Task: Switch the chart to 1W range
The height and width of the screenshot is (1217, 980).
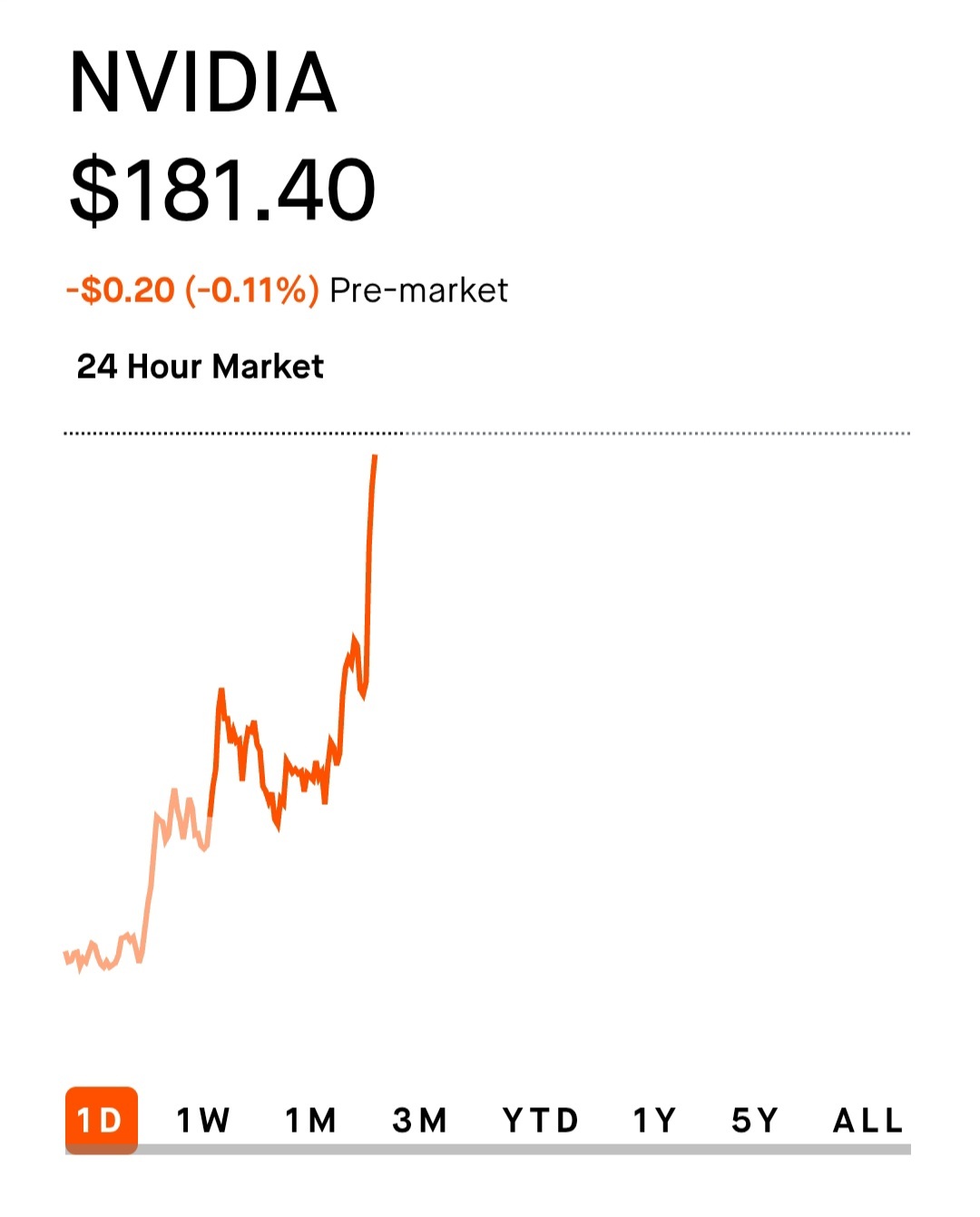Action: pos(202,1121)
